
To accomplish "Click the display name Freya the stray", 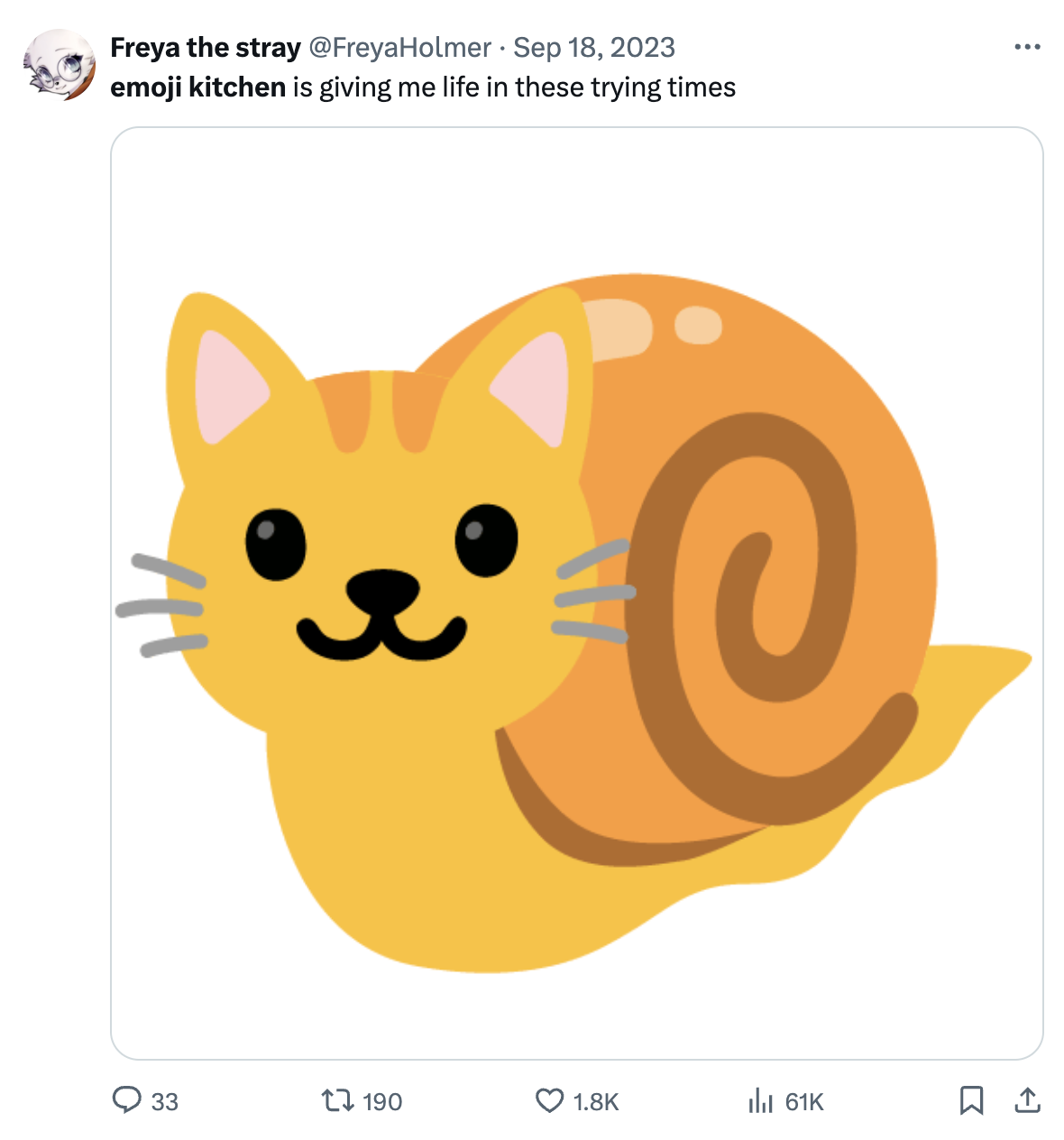I will point(206,48).
